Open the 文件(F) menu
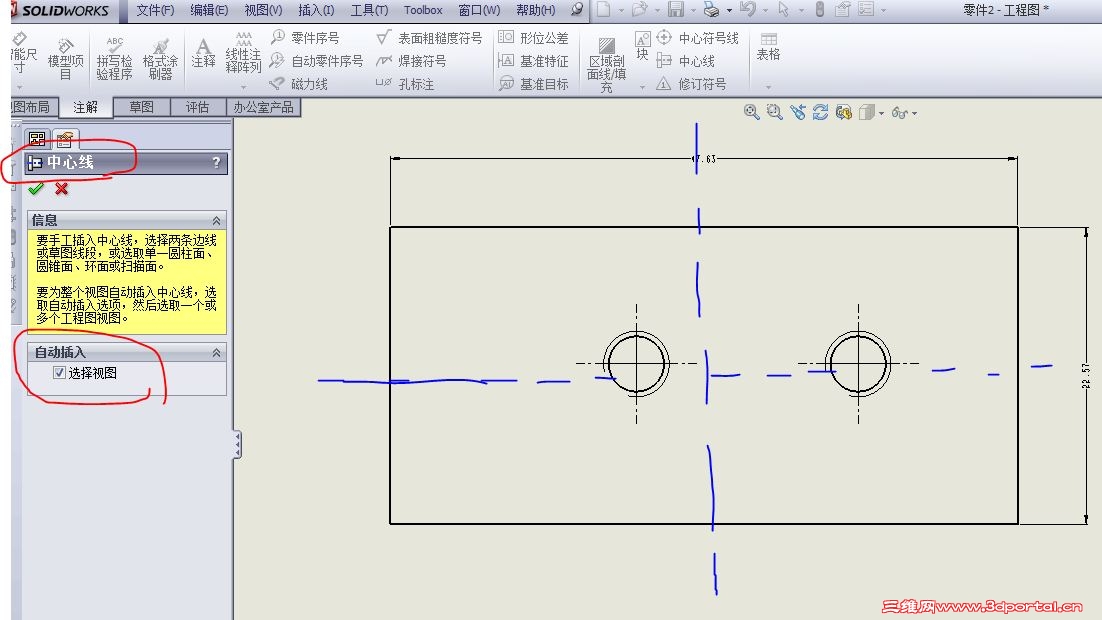The height and width of the screenshot is (620, 1102). tap(155, 10)
